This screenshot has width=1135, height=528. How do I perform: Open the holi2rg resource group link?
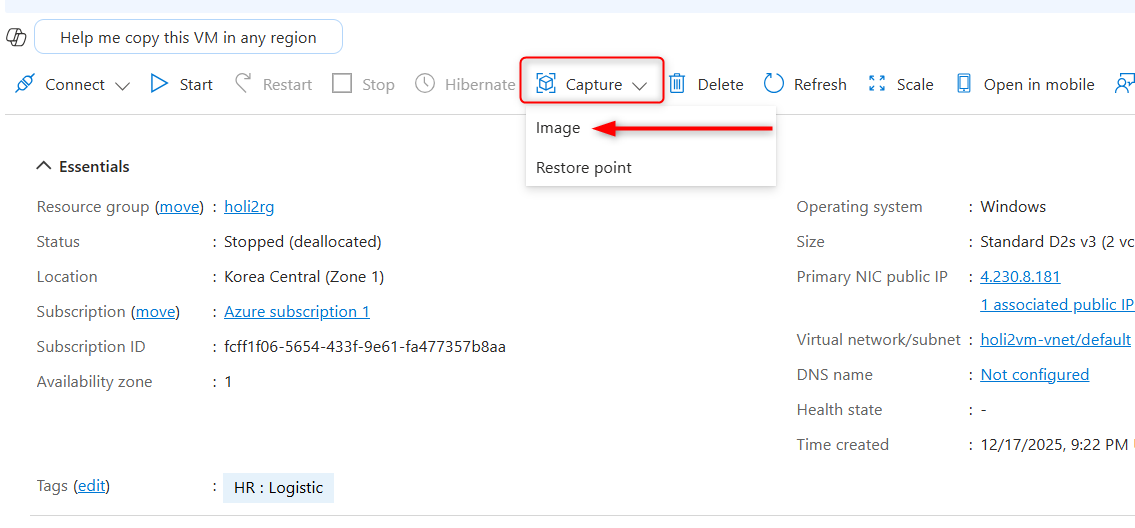point(249,207)
